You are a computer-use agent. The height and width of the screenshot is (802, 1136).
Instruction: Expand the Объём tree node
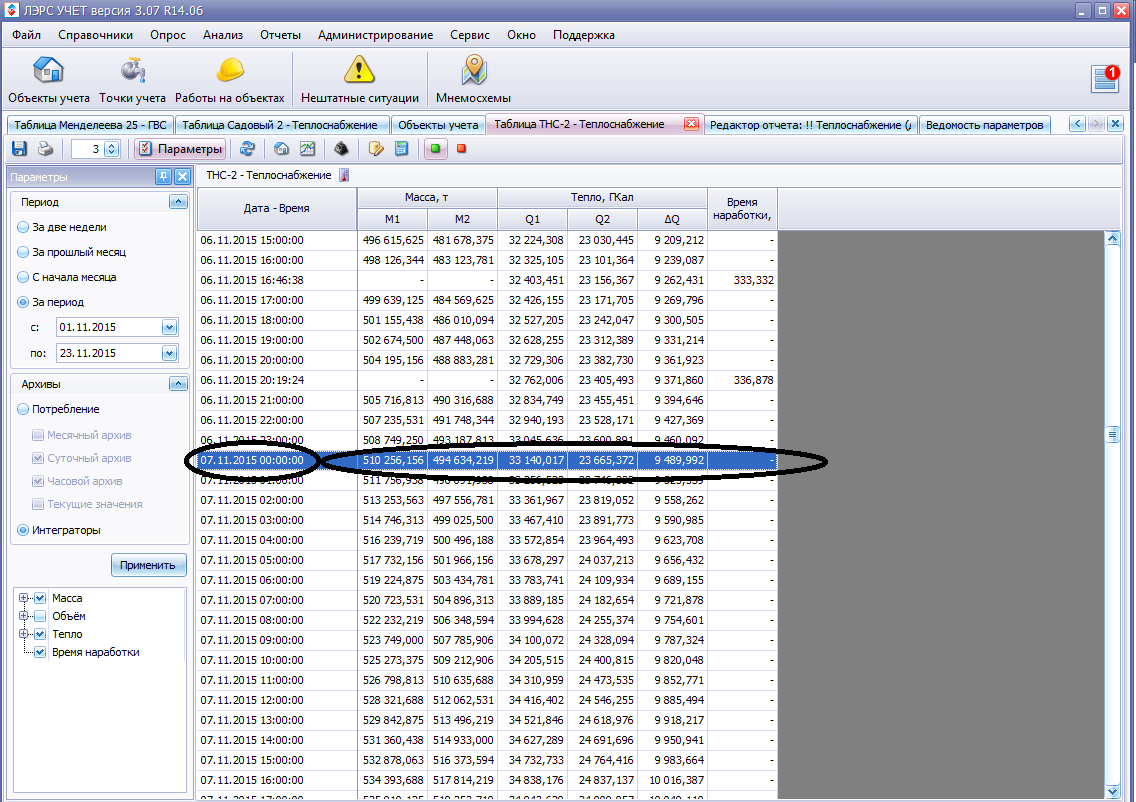23,617
